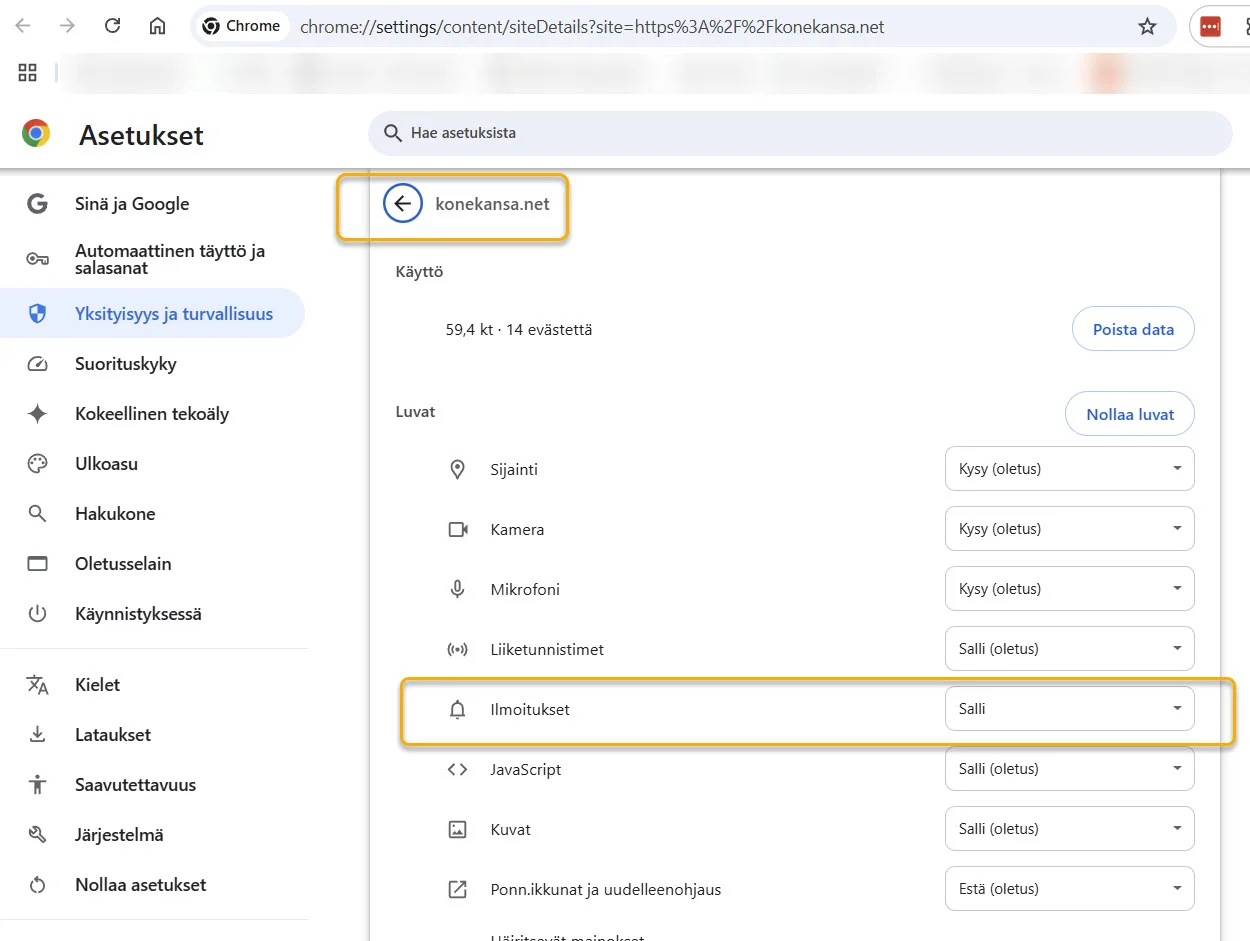This screenshot has height=941, width=1250.
Task: Open the Liiketunnistimet permission dropdown
Action: click(x=1069, y=649)
